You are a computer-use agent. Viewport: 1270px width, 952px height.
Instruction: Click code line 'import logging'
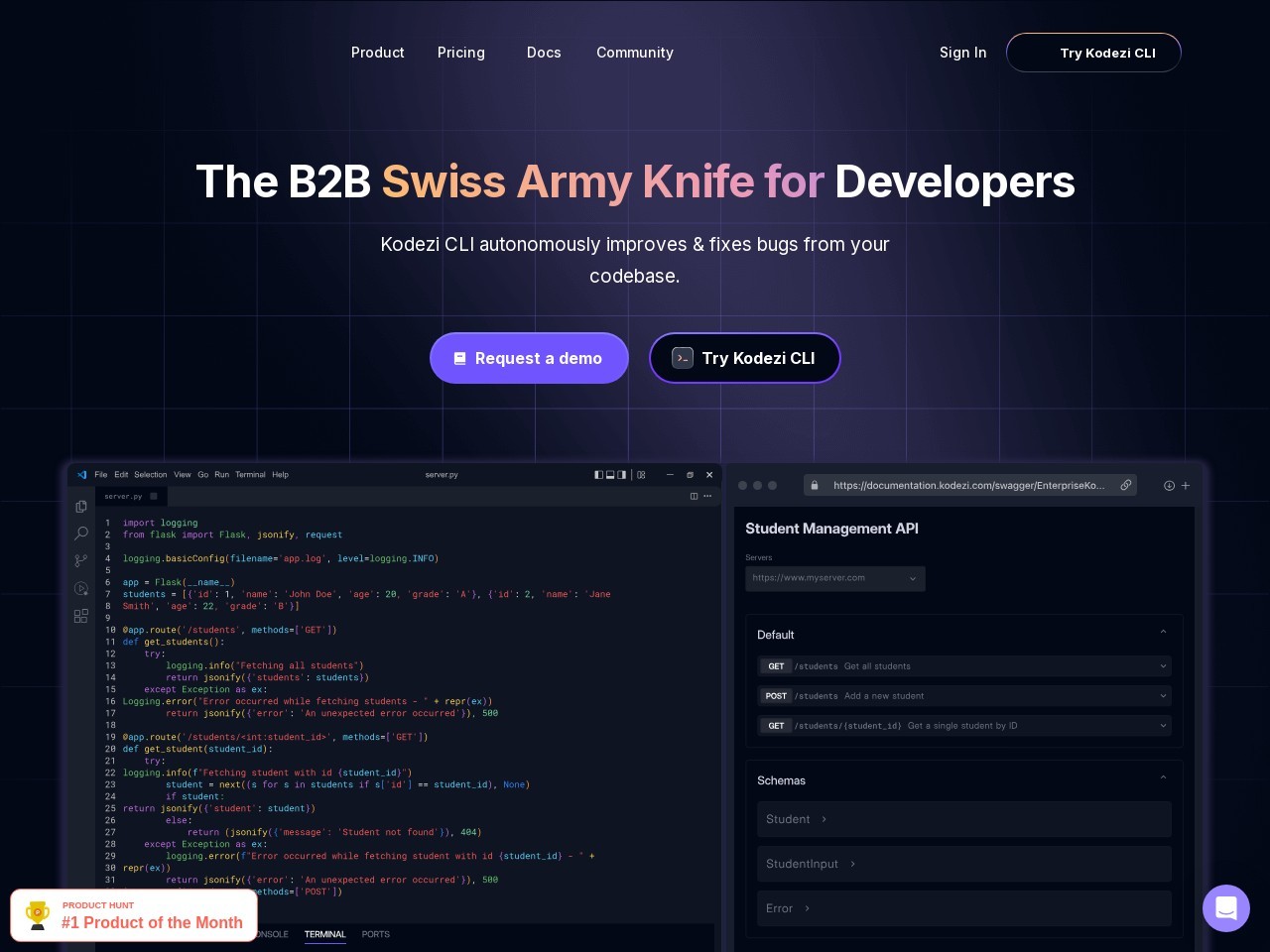[160, 523]
